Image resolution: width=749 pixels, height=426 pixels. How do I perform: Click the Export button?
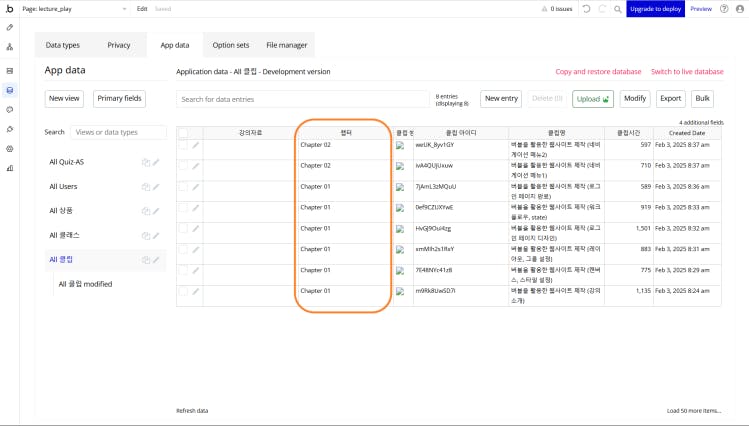coord(671,98)
